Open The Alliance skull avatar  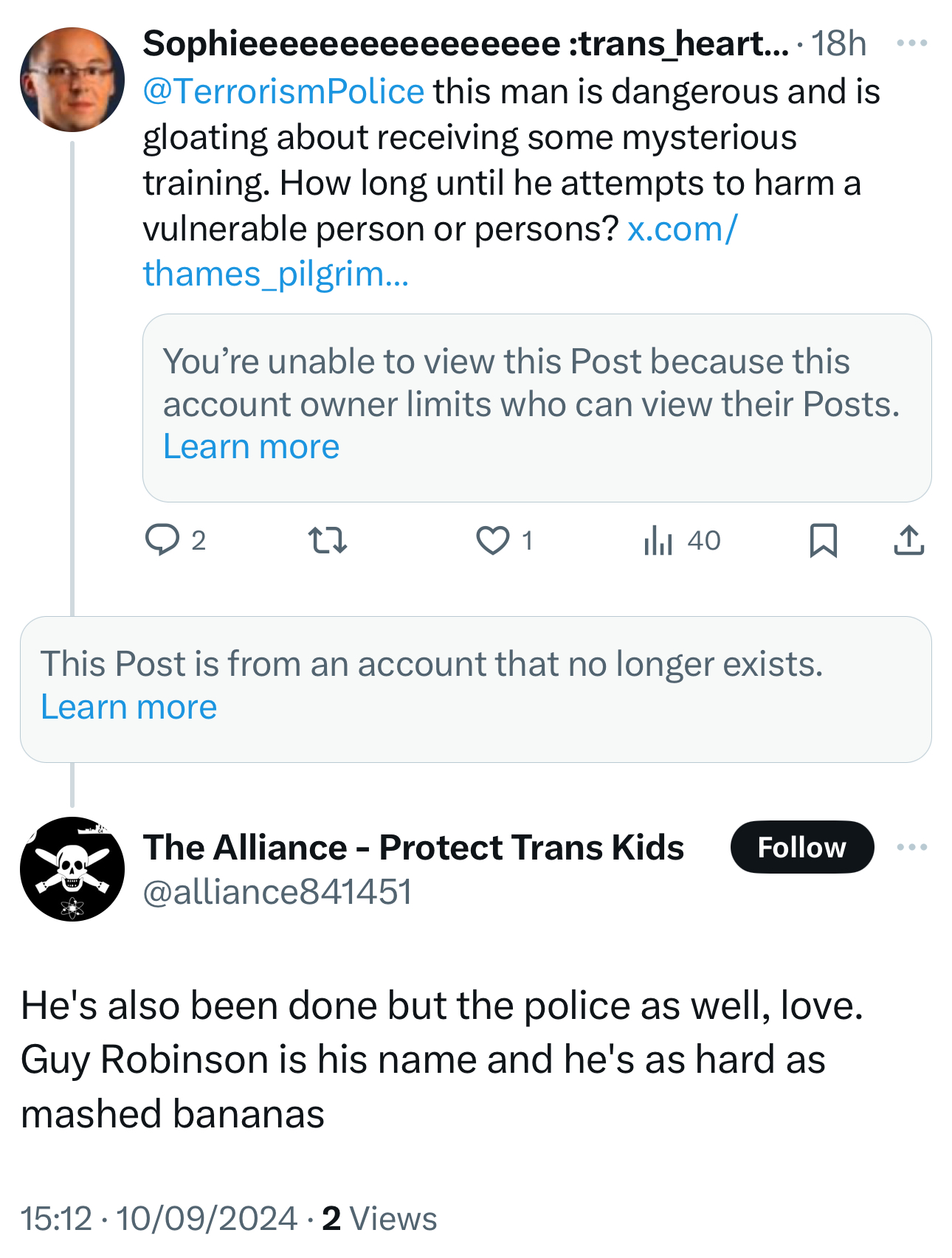point(72,869)
